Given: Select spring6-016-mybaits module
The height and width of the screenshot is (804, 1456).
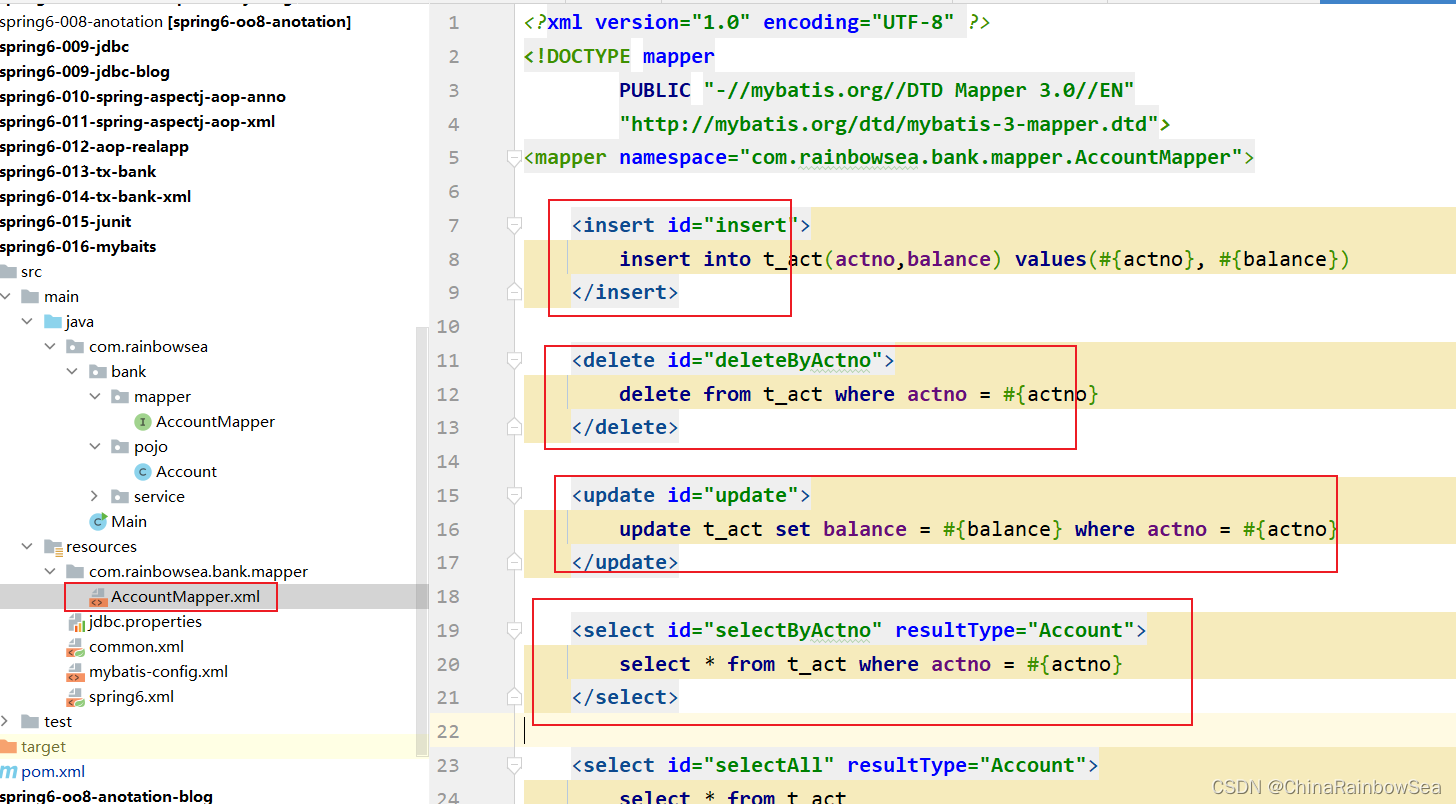Looking at the screenshot, I should point(78,247).
